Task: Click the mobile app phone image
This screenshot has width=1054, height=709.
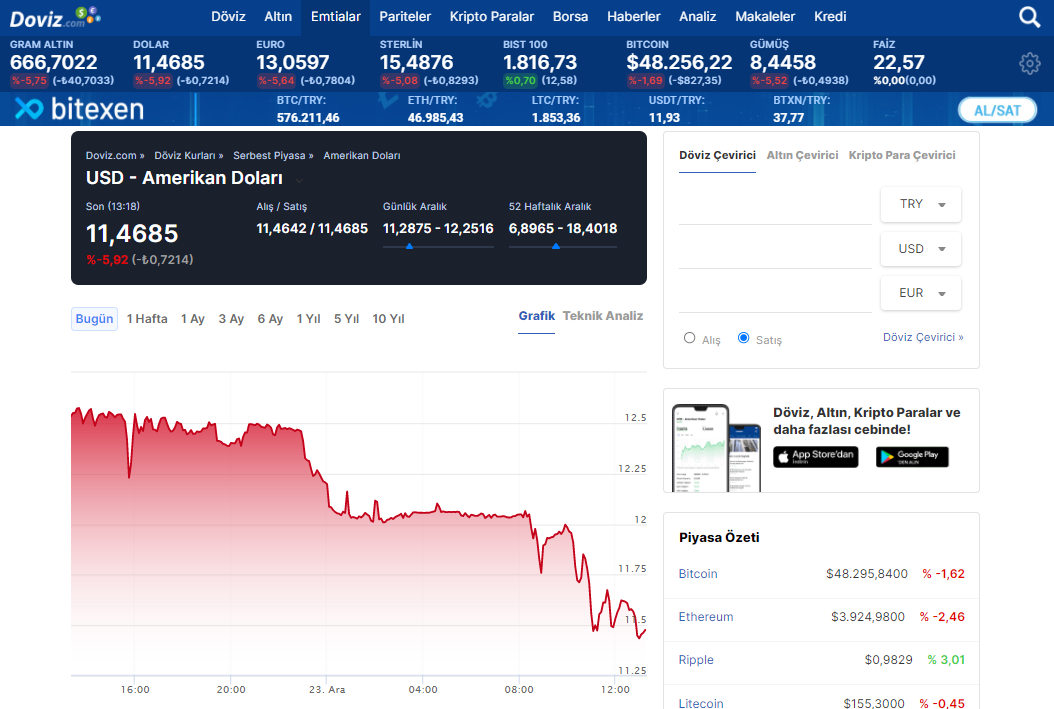Action: pos(715,447)
